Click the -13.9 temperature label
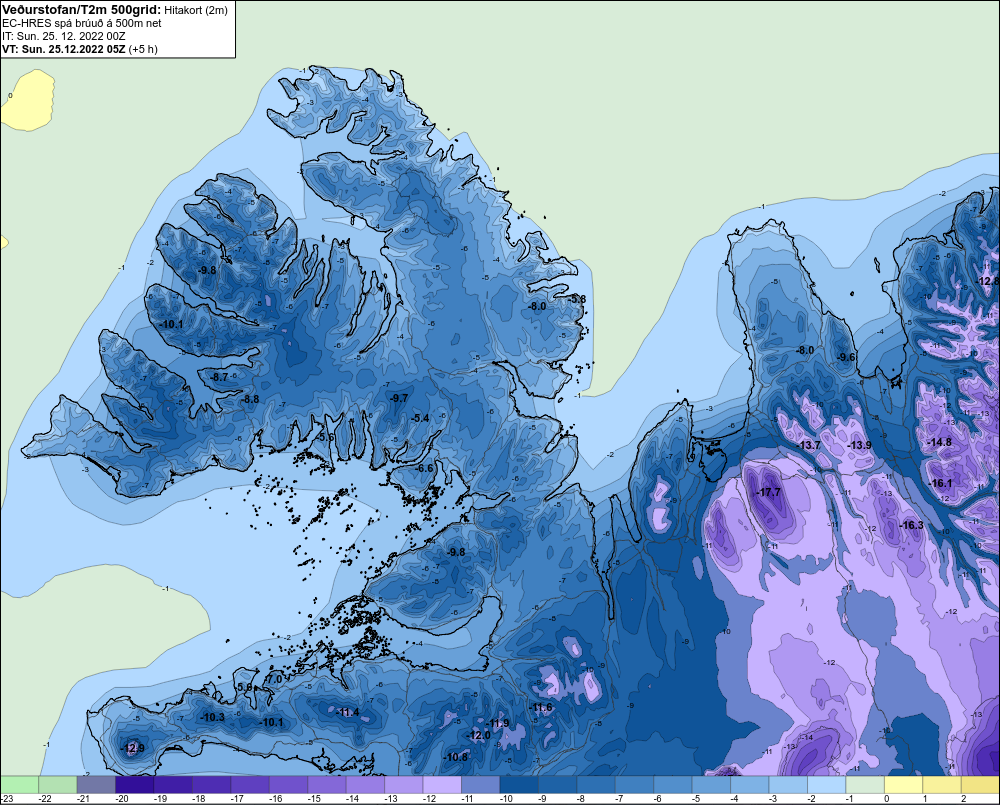The width and height of the screenshot is (1000, 805). pyautogui.click(x=859, y=445)
